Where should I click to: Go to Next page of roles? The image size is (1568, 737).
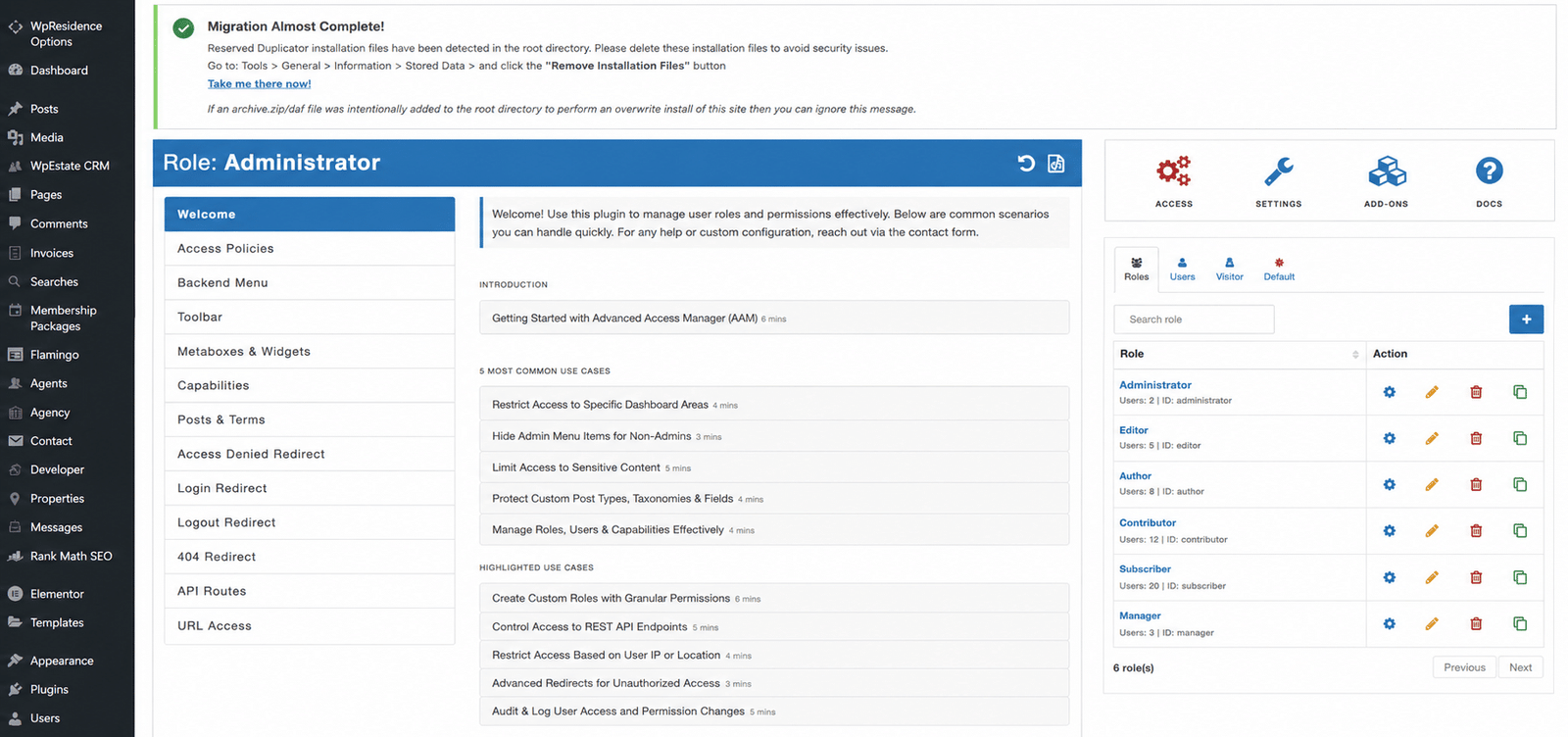point(1520,667)
